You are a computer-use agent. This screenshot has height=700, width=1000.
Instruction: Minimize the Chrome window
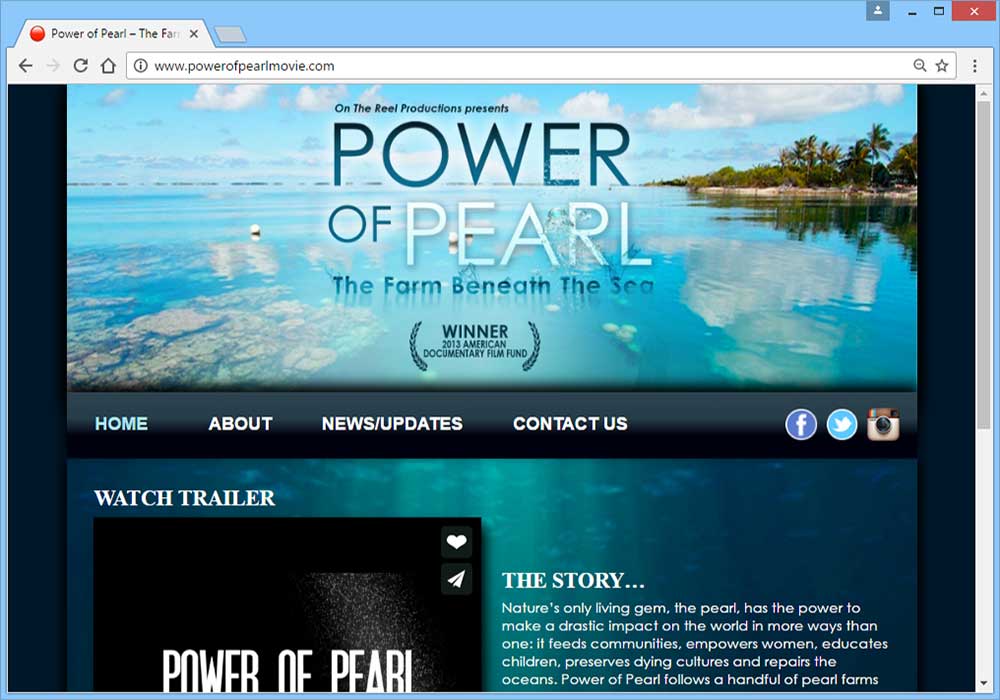[913, 11]
